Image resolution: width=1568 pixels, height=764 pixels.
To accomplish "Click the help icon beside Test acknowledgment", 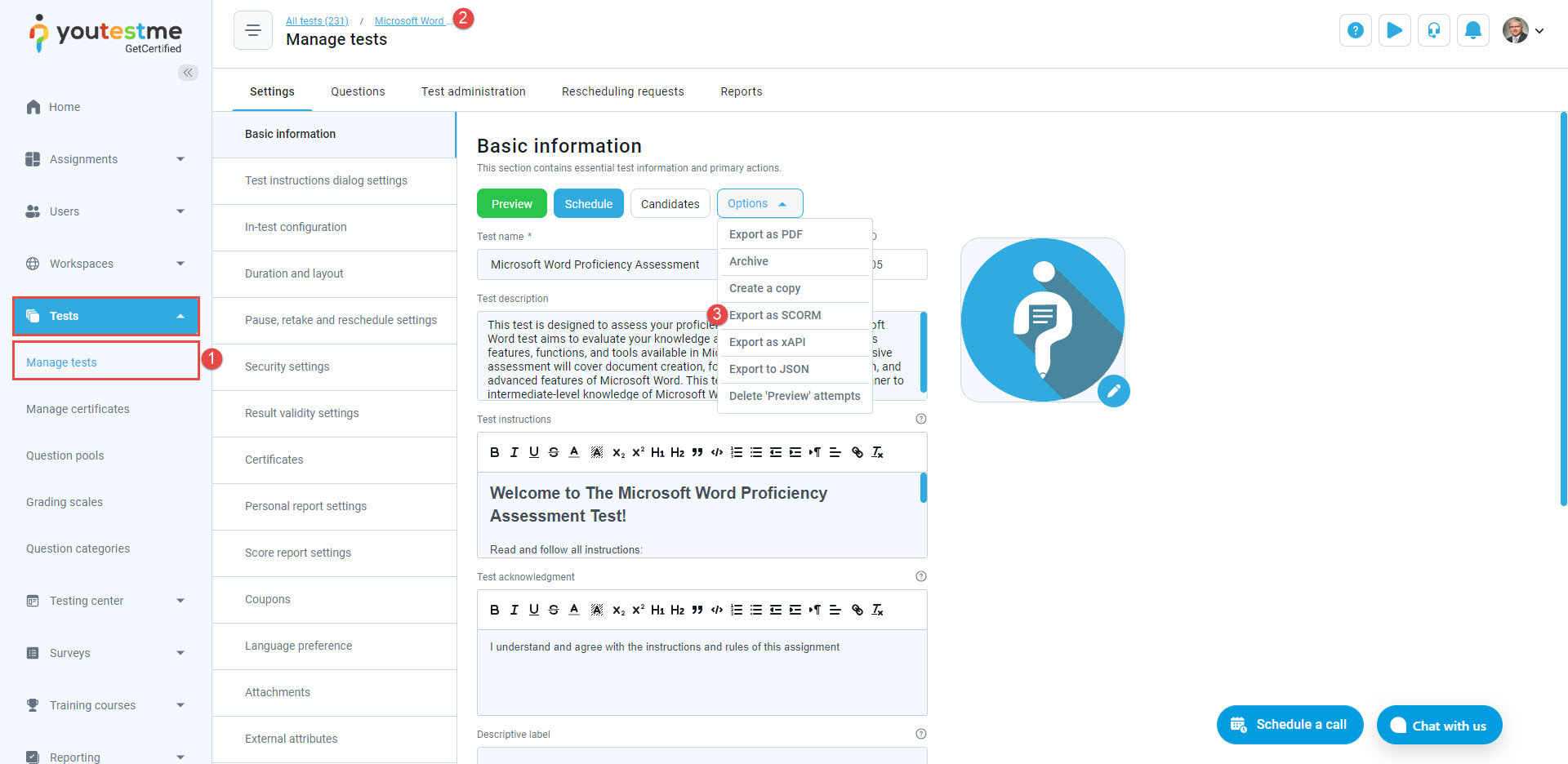I will tap(921, 576).
